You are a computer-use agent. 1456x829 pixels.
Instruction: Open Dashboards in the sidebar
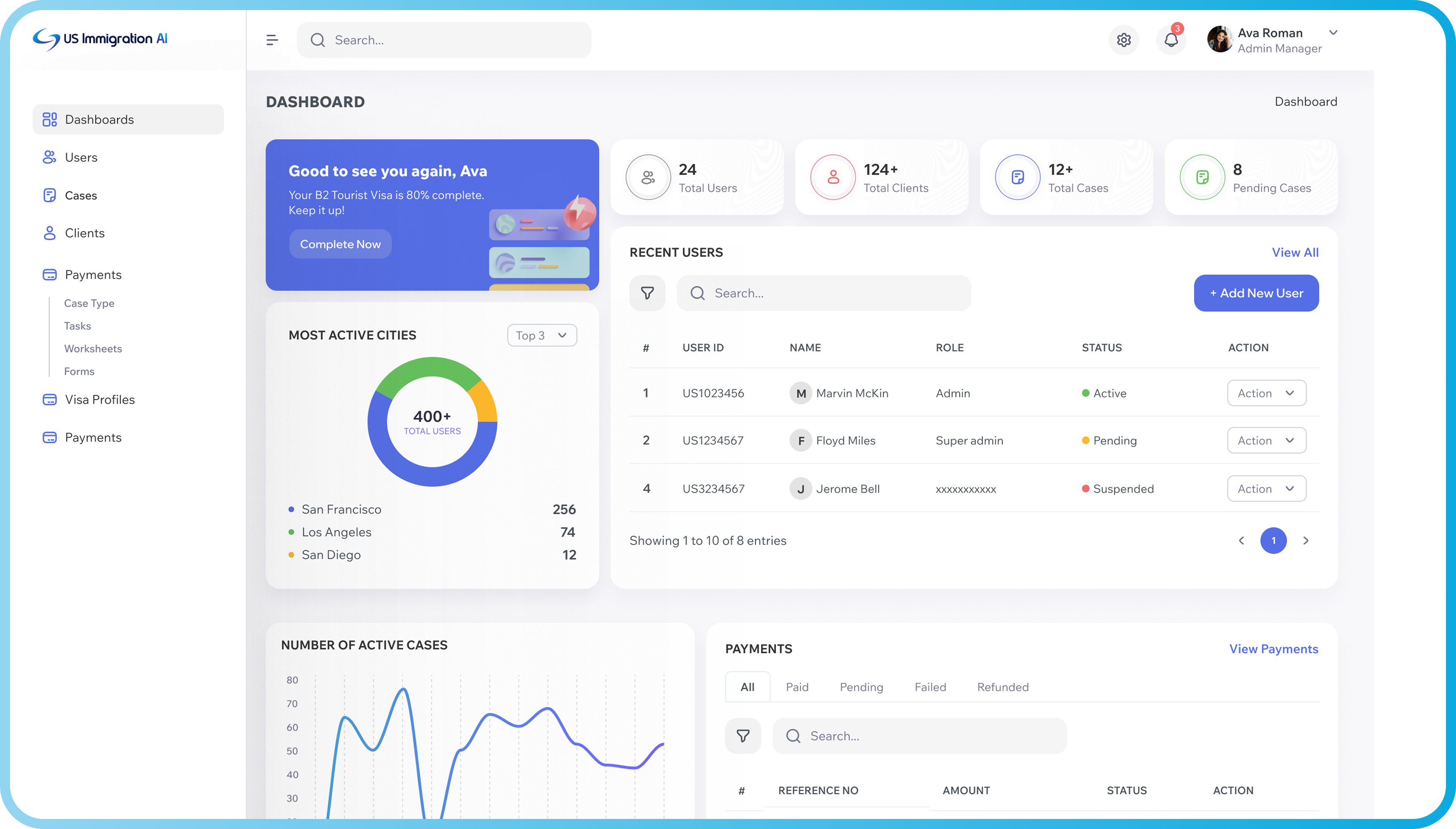tap(128, 119)
